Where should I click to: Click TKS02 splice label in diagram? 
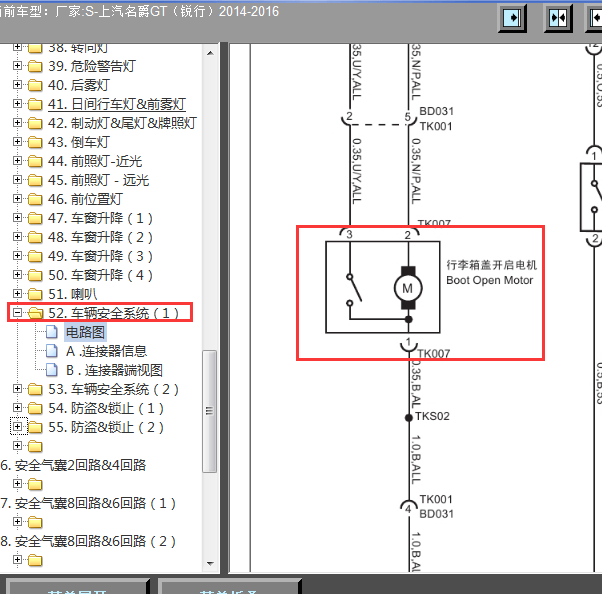(x=432, y=416)
